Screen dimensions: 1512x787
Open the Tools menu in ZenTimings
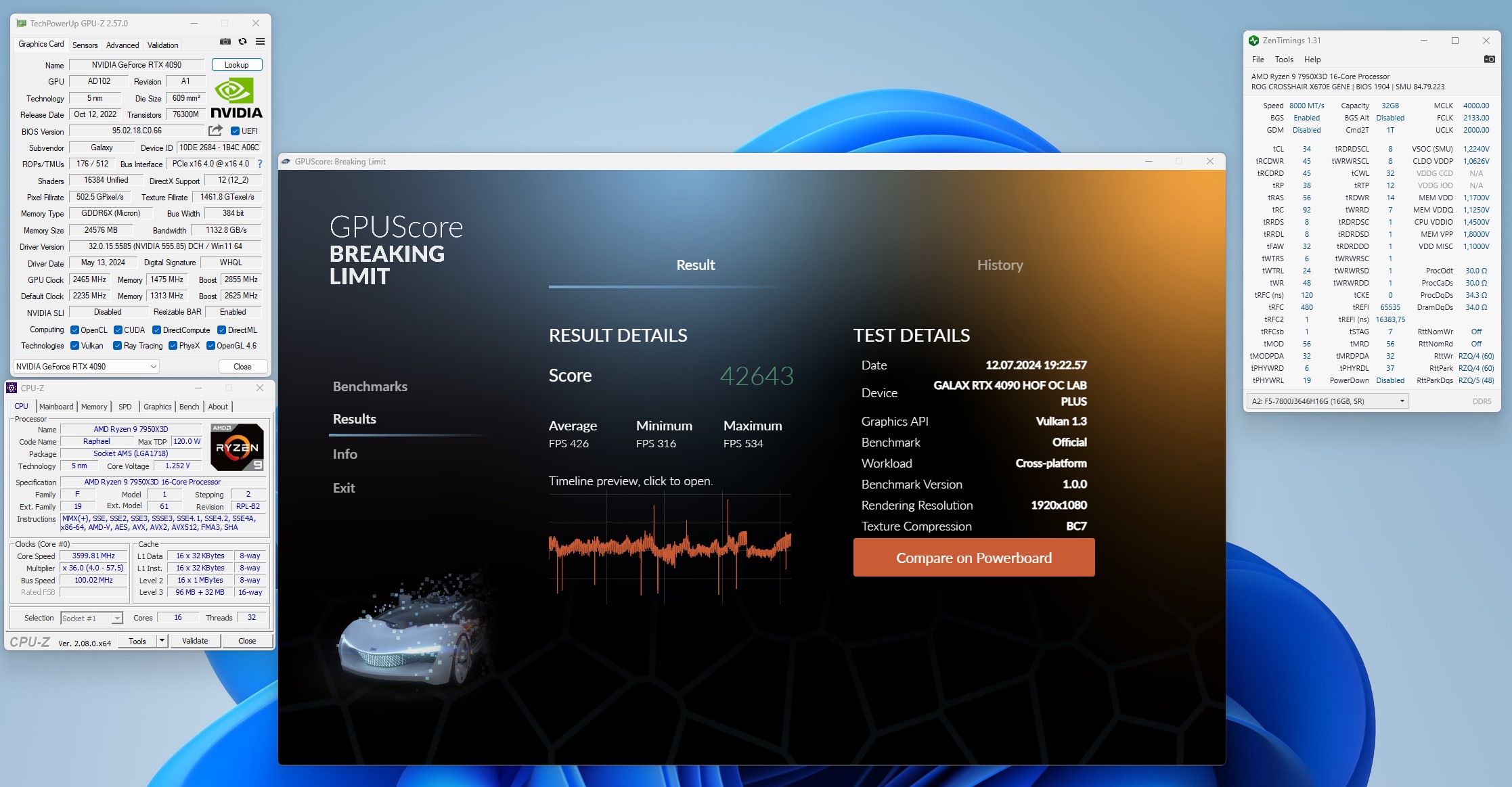[1283, 60]
